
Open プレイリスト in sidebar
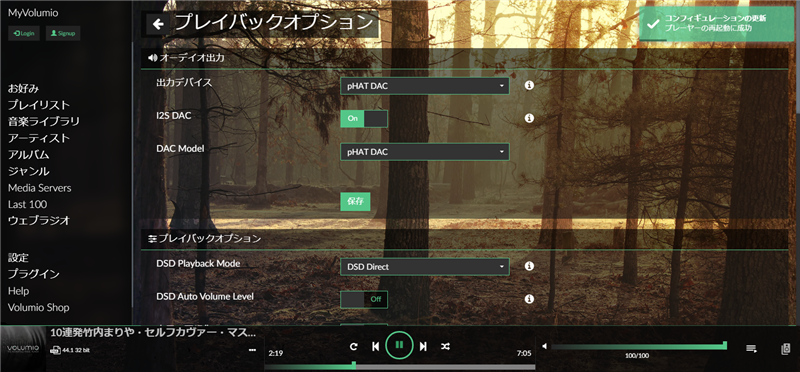click(39, 105)
